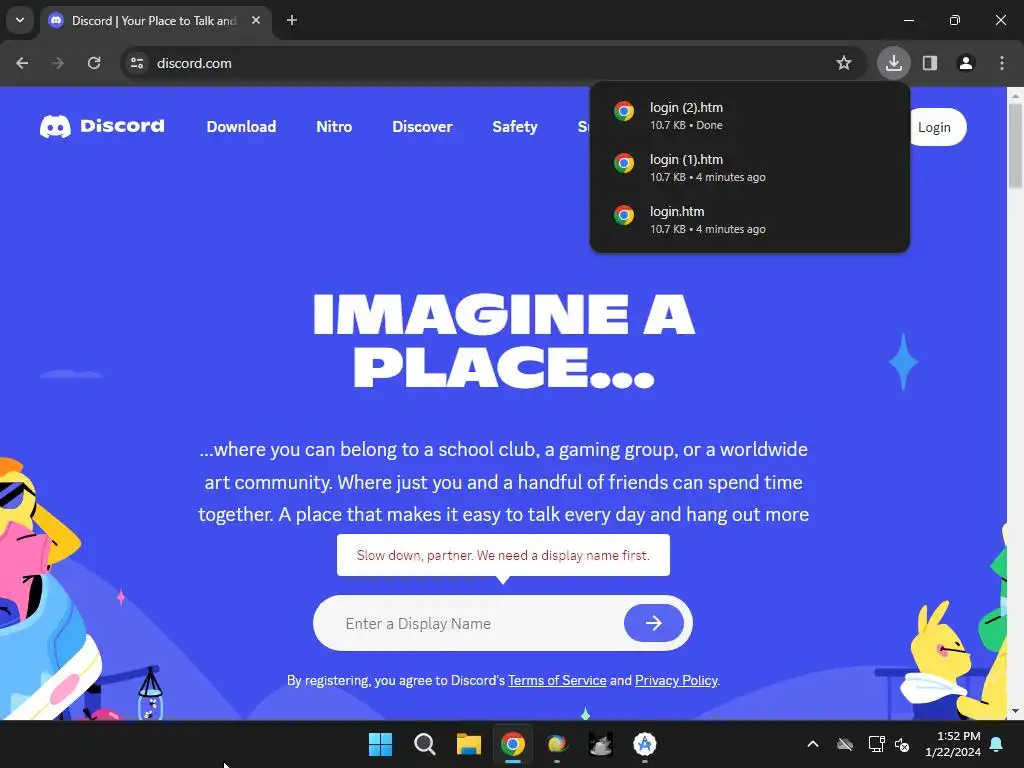This screenshot has width=1024, height=768.
Task: Click Chrome file icon beside login.htm
Action: [624, 215]
